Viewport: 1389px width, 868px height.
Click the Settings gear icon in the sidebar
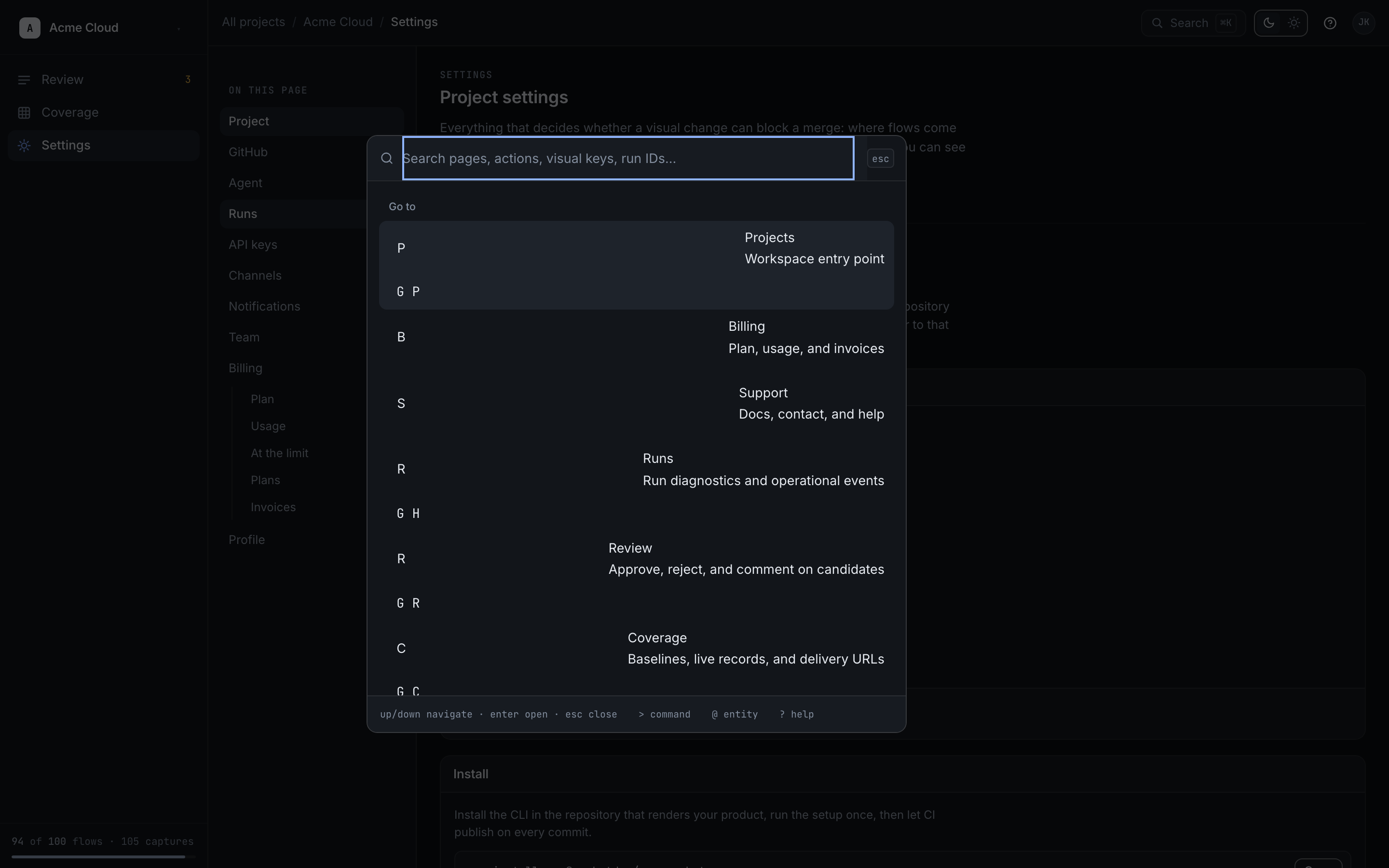(24, 145)
